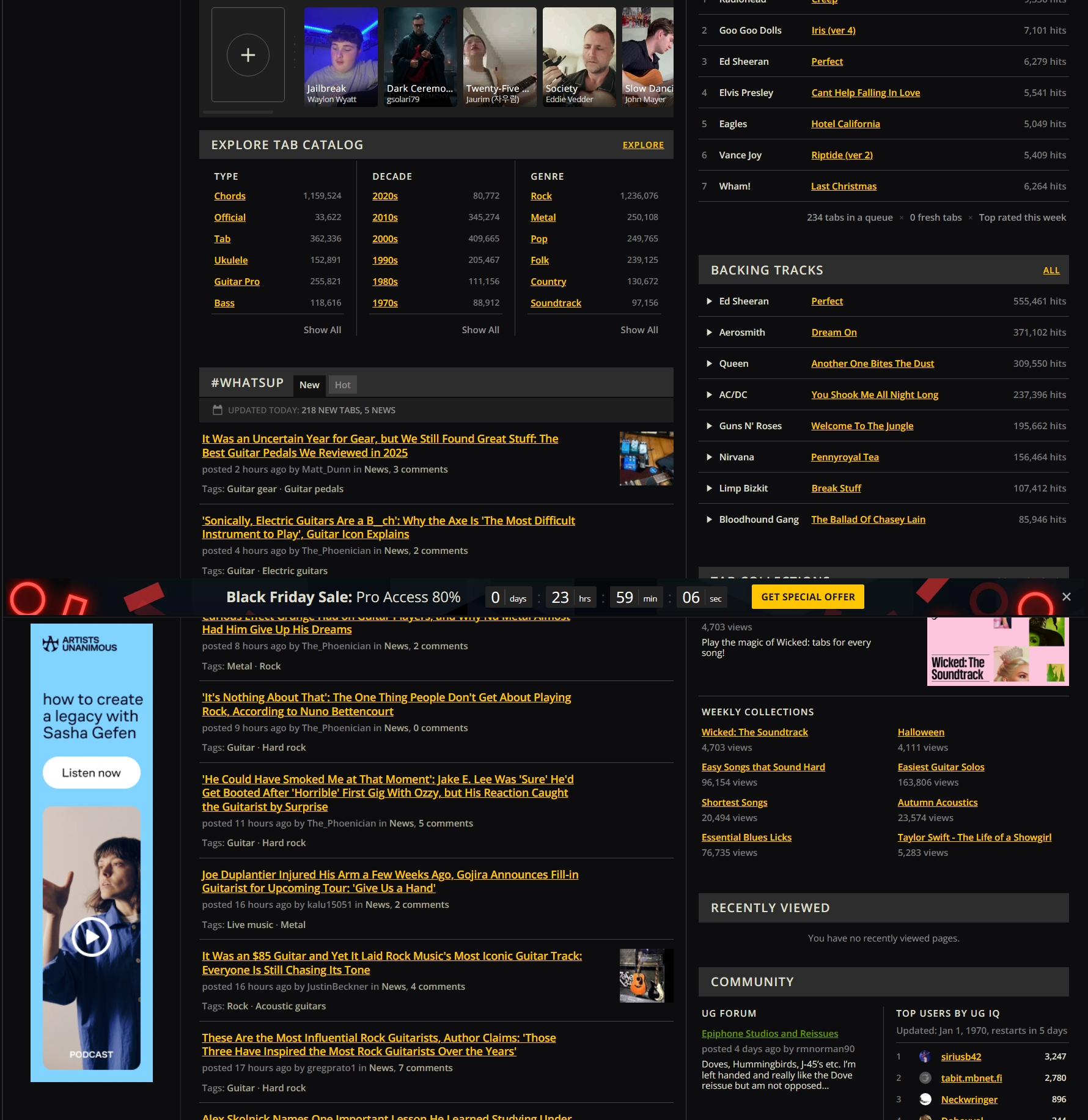Play the Aerosmith Dream On backing track

pos(709,333)
